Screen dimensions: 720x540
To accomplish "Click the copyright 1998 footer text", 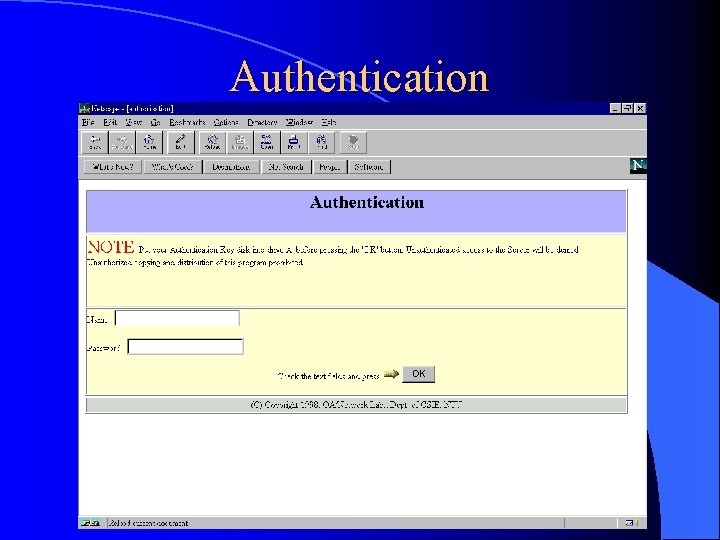I will pos(356,405).
